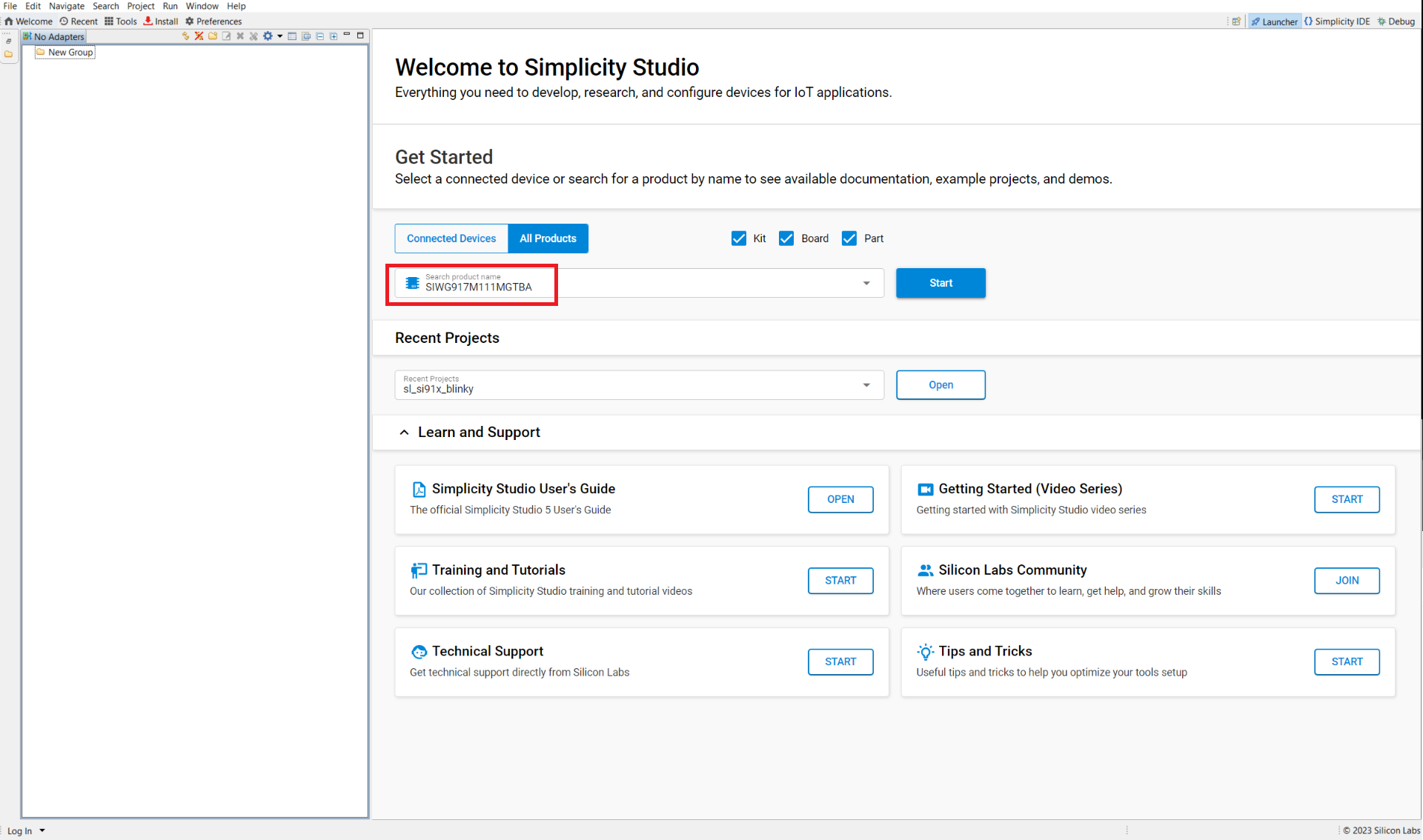Click the sl_si91x_blinky recent project field

(639, 385)
